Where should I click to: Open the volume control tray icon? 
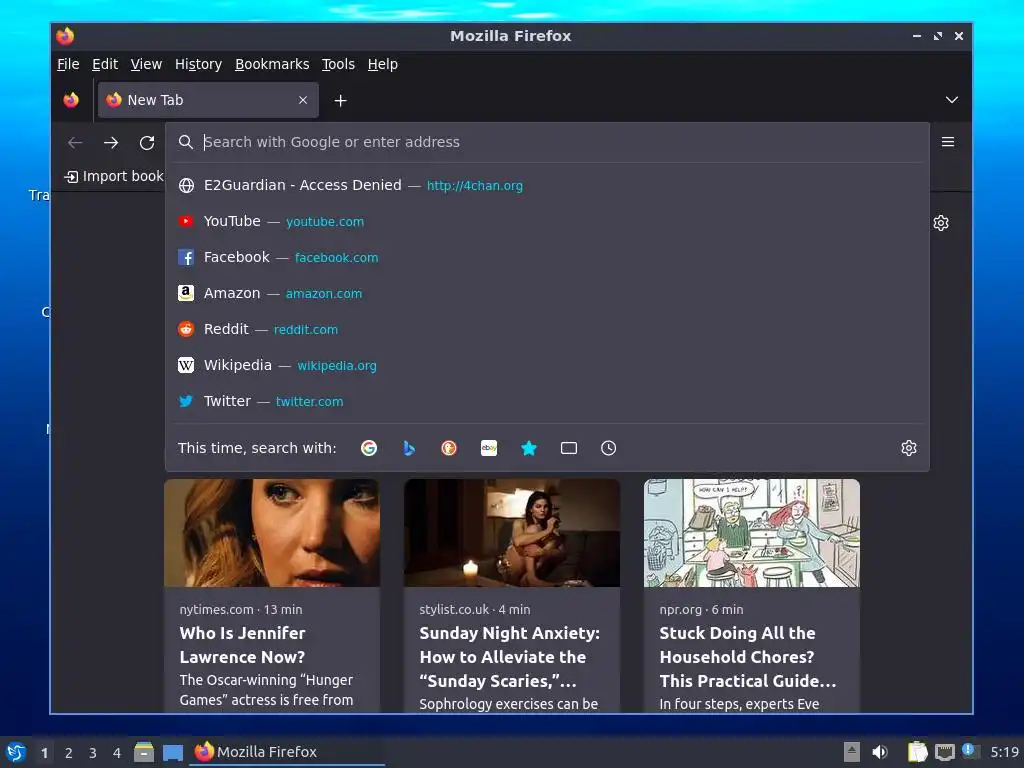click(880, 752)
